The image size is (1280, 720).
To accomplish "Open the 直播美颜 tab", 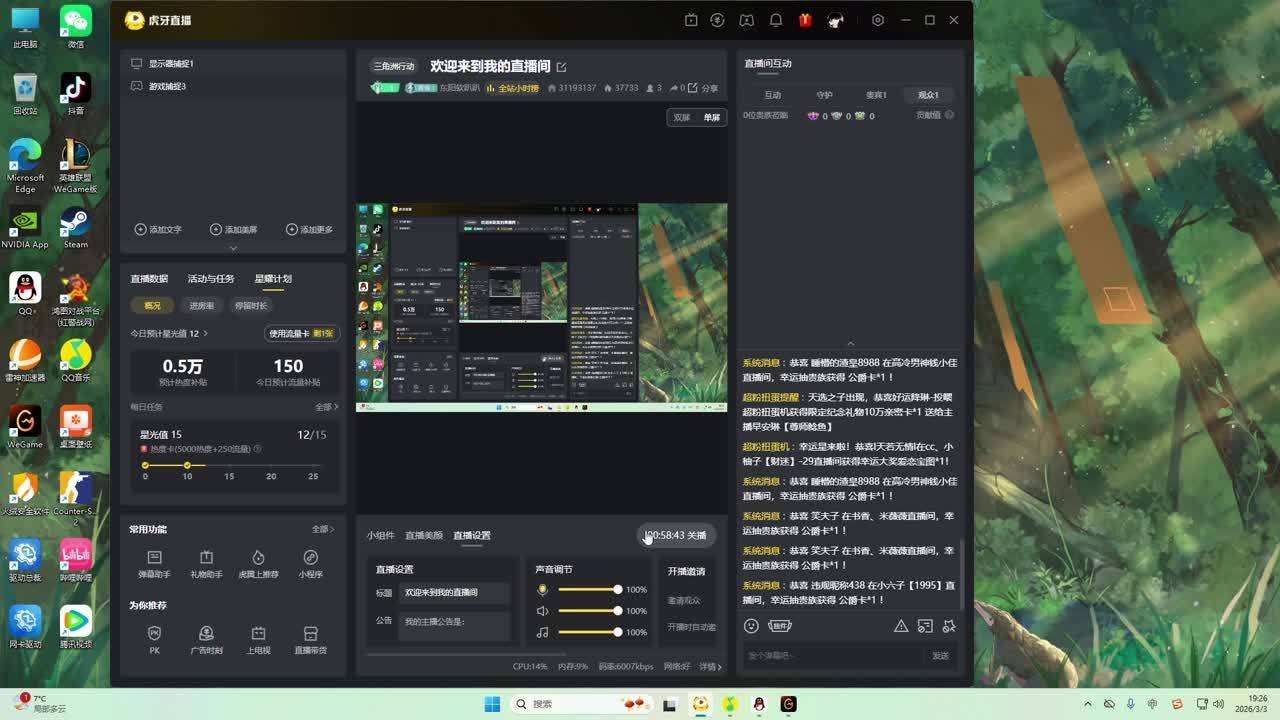I will point(424,535).
